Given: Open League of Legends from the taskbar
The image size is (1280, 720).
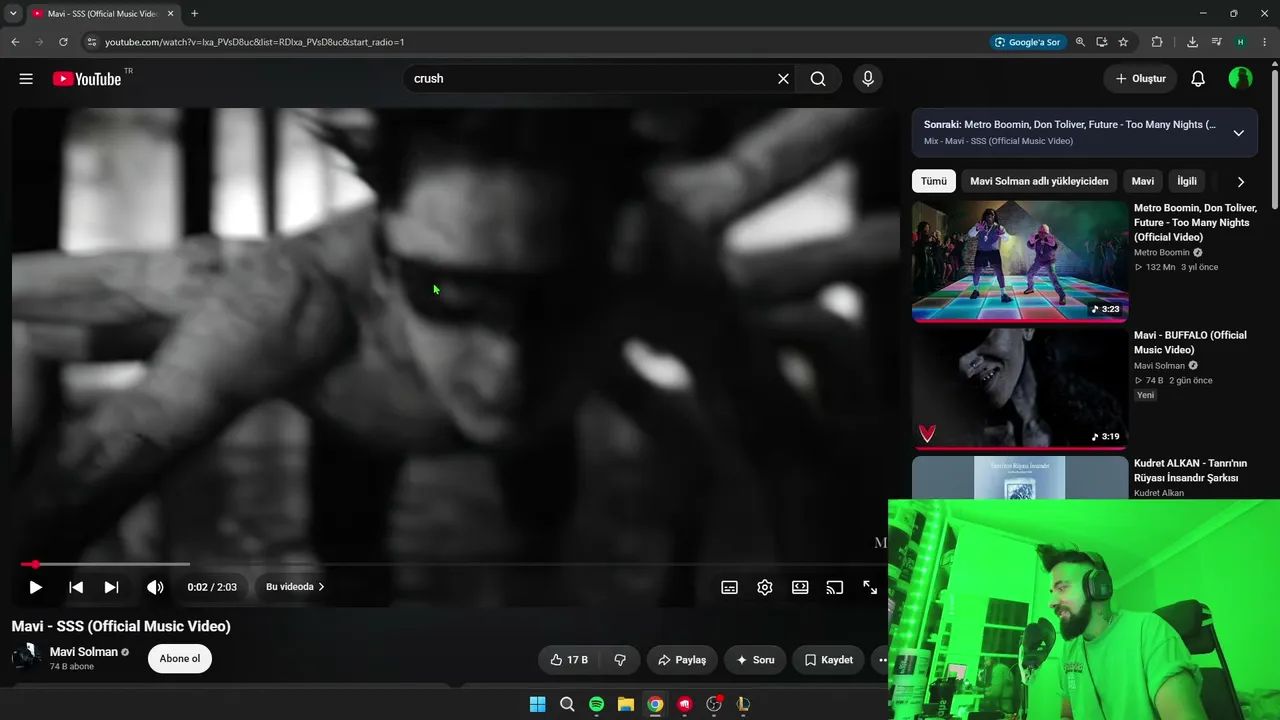Looking at the screenshot, I should point(743,704).
